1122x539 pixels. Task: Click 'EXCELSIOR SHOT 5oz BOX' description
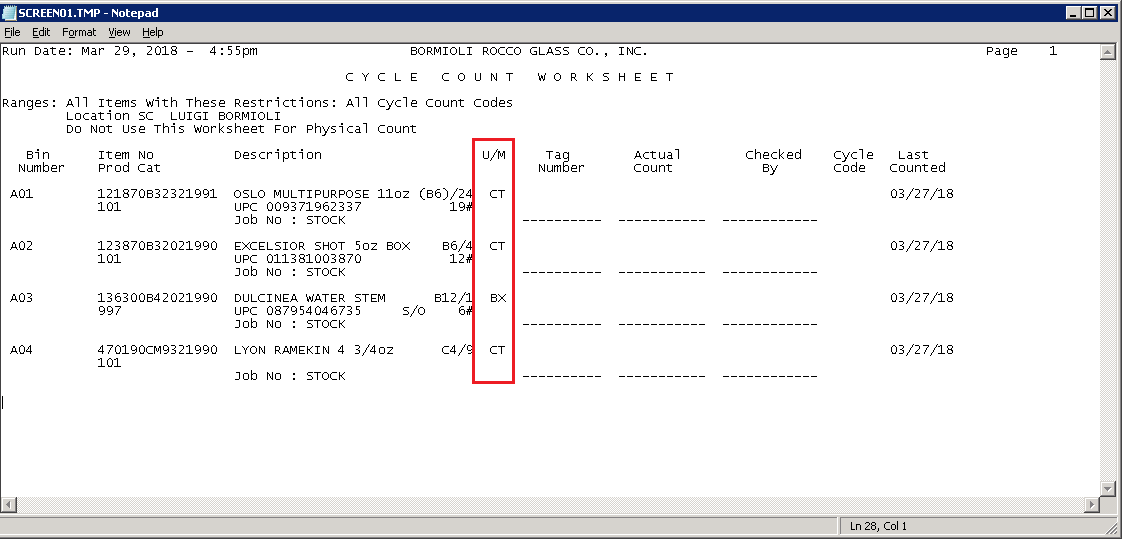point(322,246)
